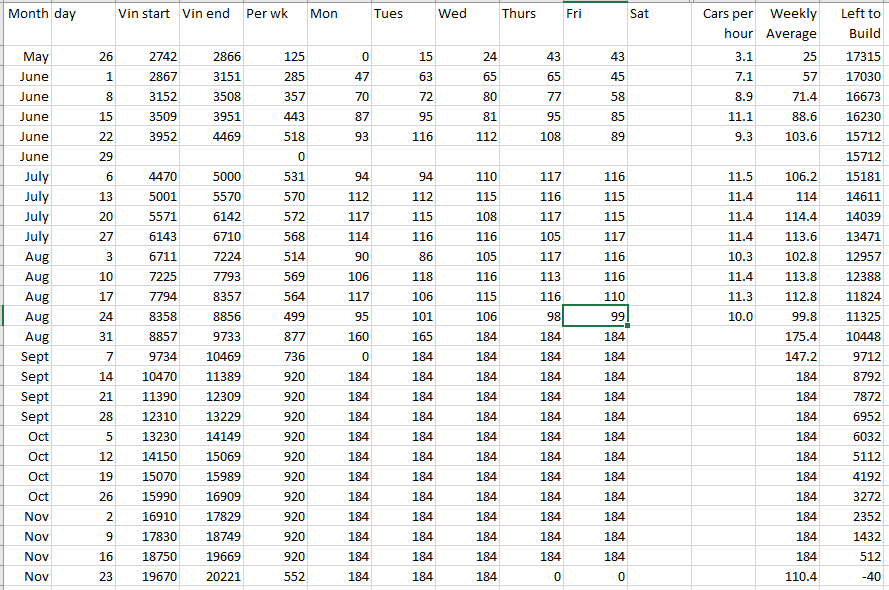Click the Weekly Average header cell
Image resolution: width=889 pixels, height=590 pixels.
click(x=789, y=24)
